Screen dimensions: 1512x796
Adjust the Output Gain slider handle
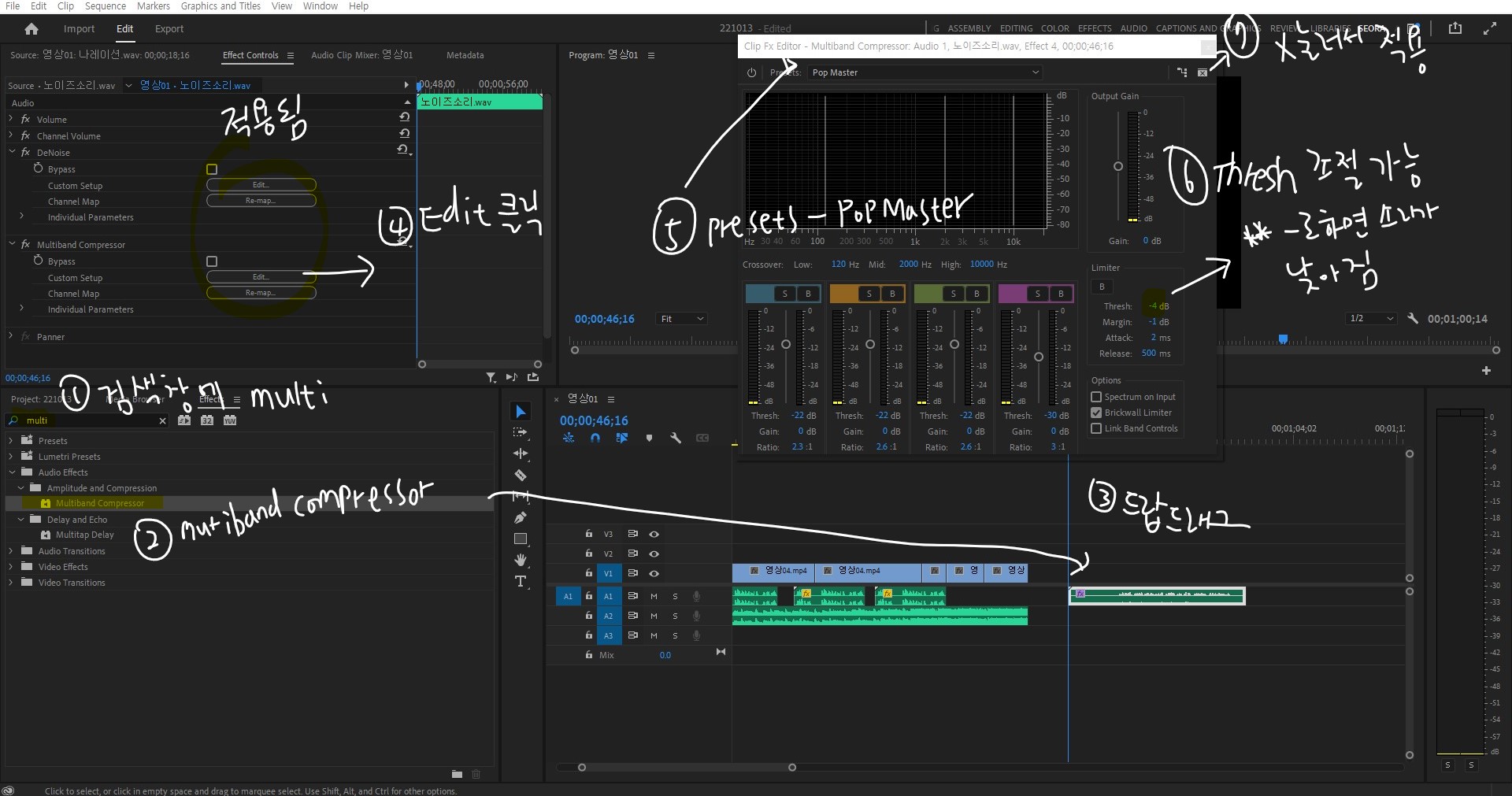pos(1117,166)
